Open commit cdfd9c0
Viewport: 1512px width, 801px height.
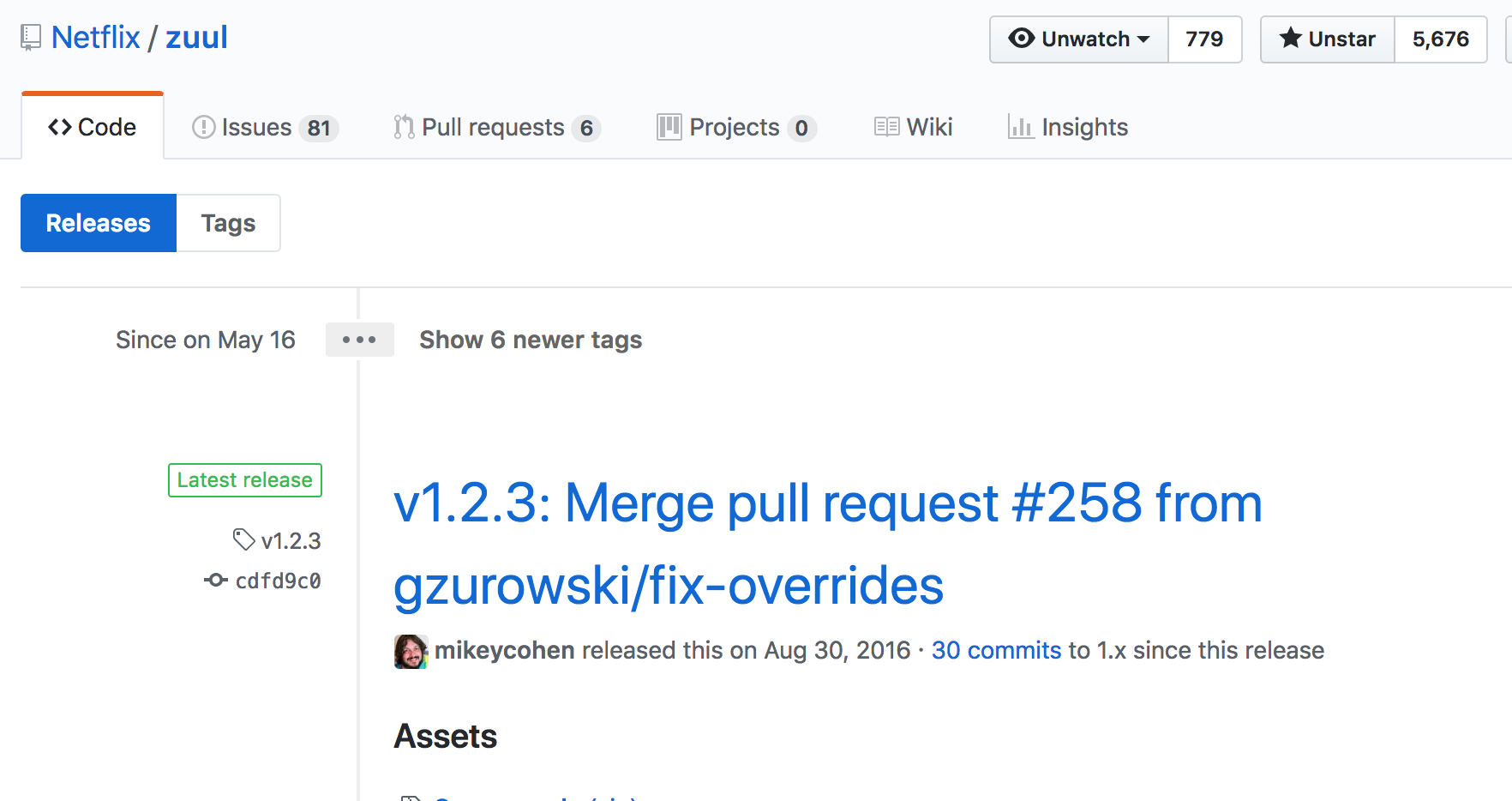[278, 581]
